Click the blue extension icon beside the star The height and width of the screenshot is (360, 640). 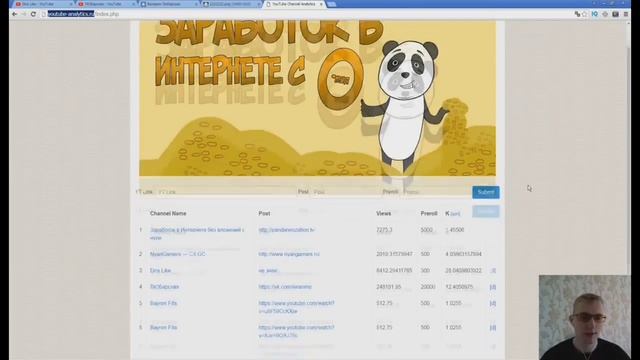click(595, 14)
